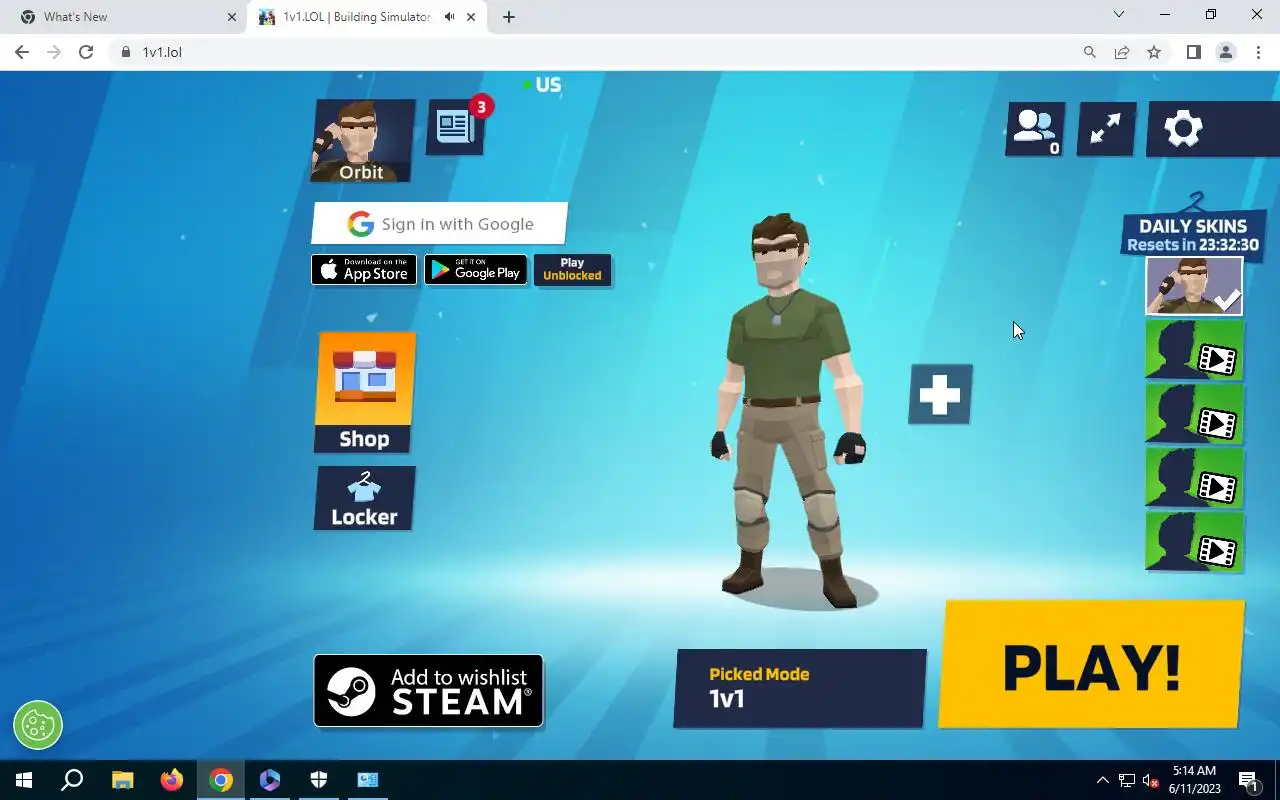Close the 1v1.LOL browser tab
The width and height of the screenshot is (1280, 800).
coord(471,17)
